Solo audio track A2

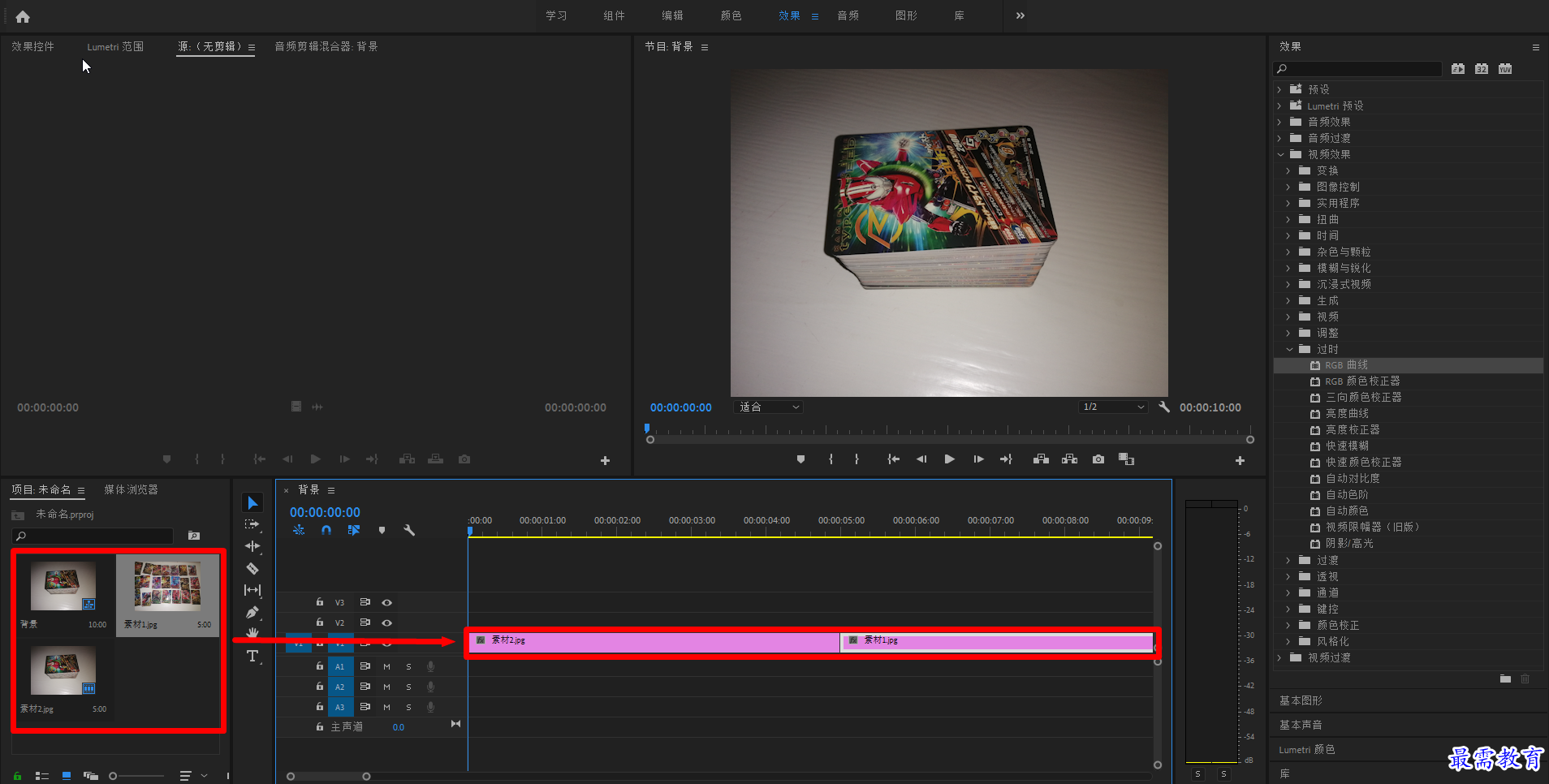pyautogui.click(x=408, y=687)
